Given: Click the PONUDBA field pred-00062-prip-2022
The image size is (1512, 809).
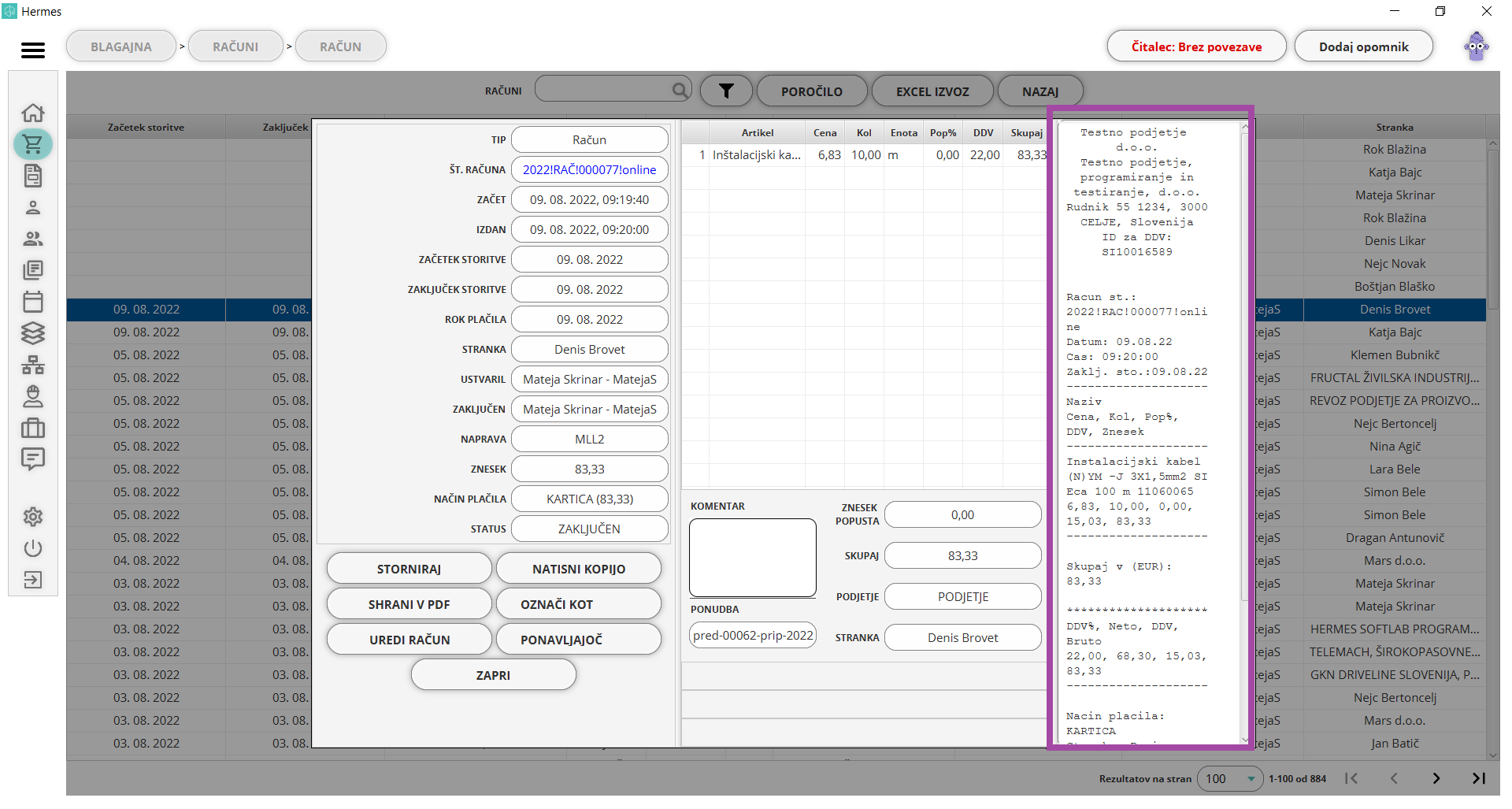Looking at the screenshot, I should click(753, 635).
